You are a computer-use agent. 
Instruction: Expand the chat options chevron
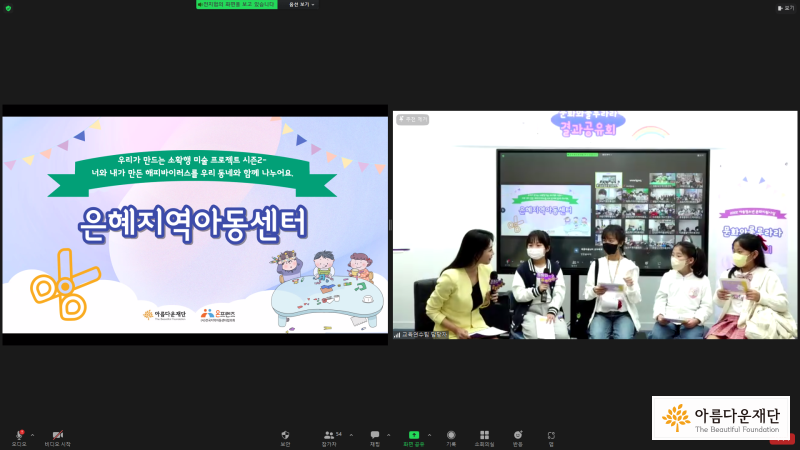point(389,435)
